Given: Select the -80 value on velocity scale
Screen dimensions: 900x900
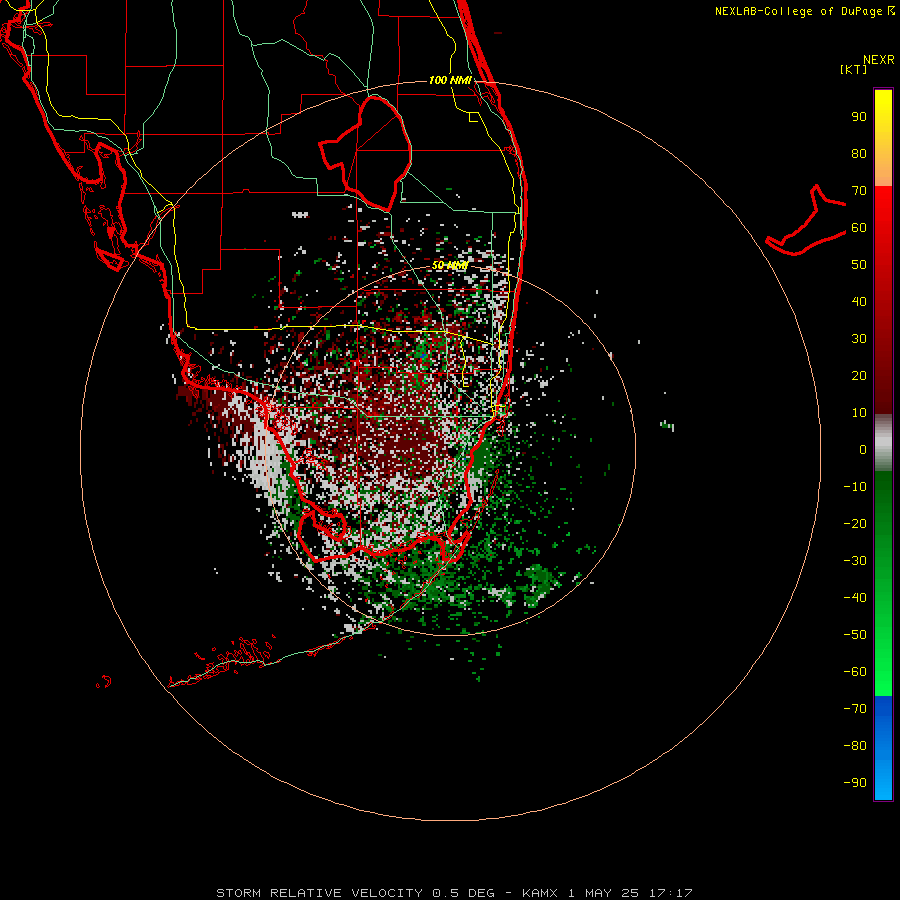Looking at the screenshot, I should point(855,746).
